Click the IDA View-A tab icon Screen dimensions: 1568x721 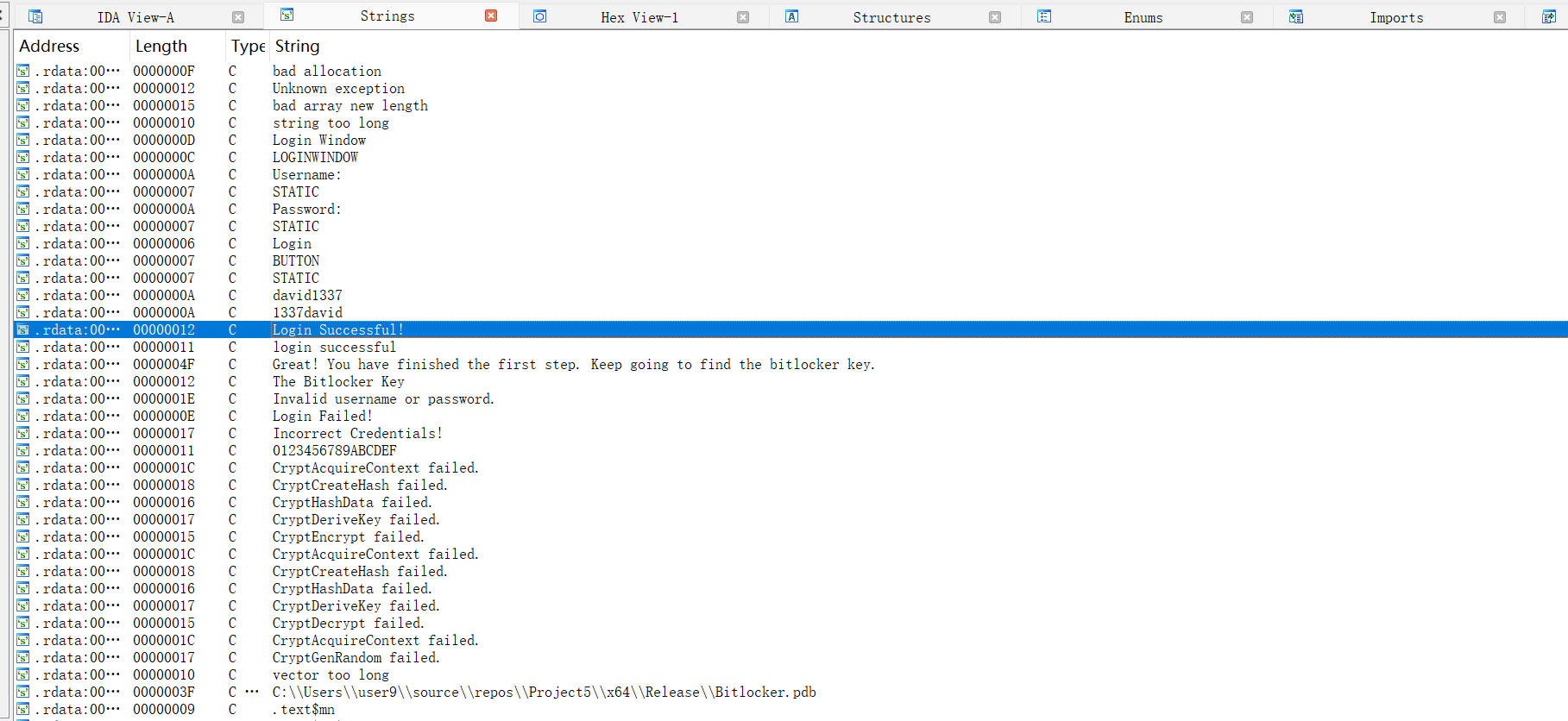click(x=35, y=17)
